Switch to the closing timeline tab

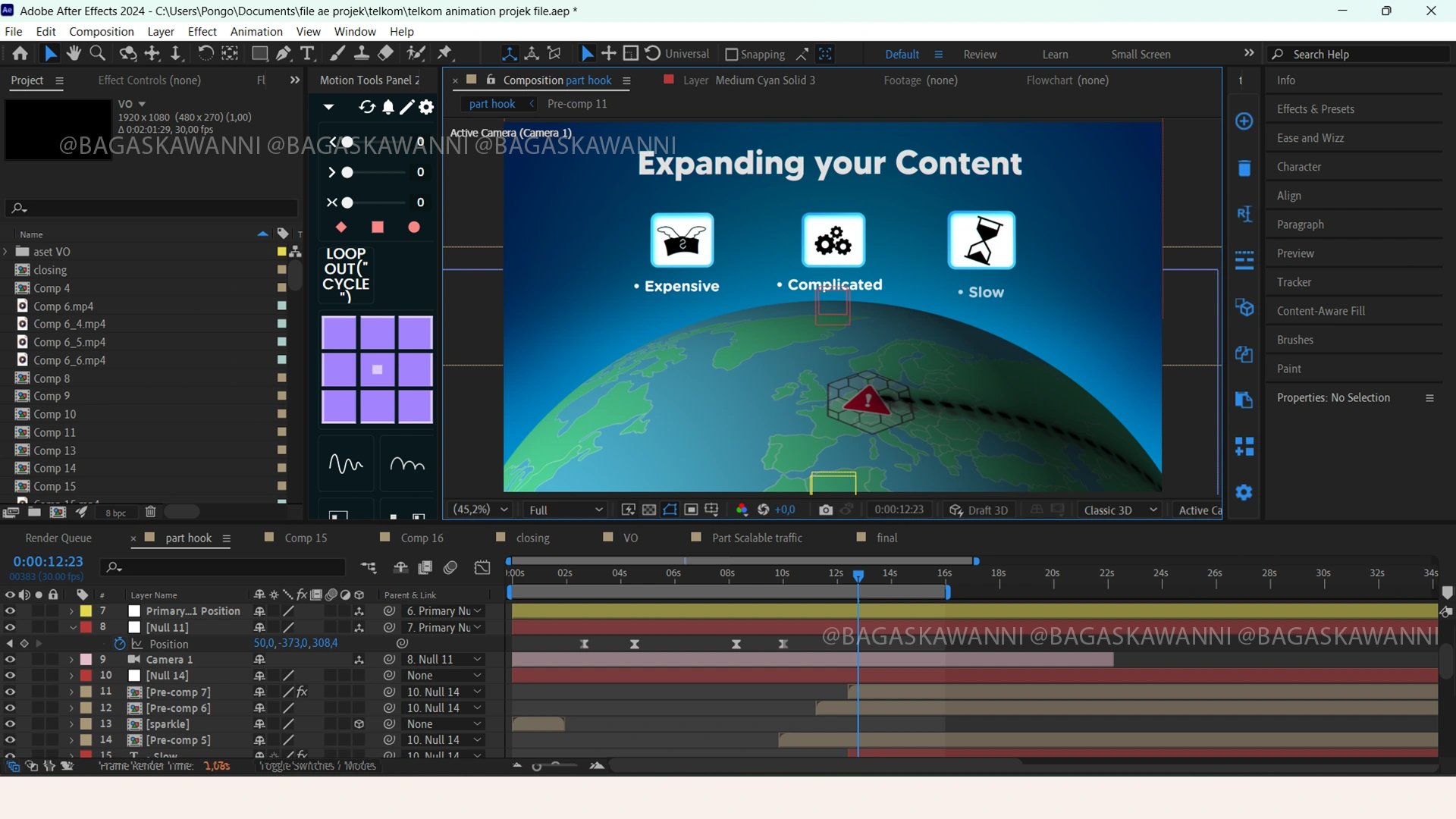pyautogui.click(x=533, y=538)
